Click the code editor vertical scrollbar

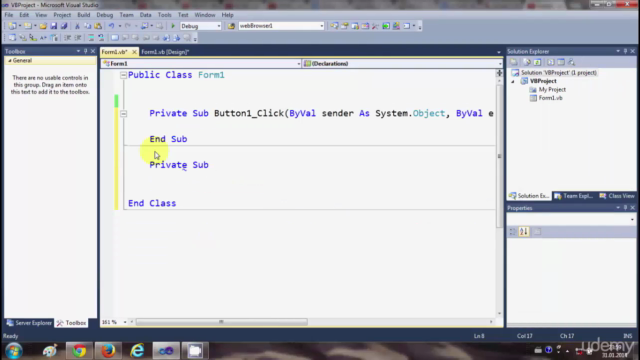(500, 156)
